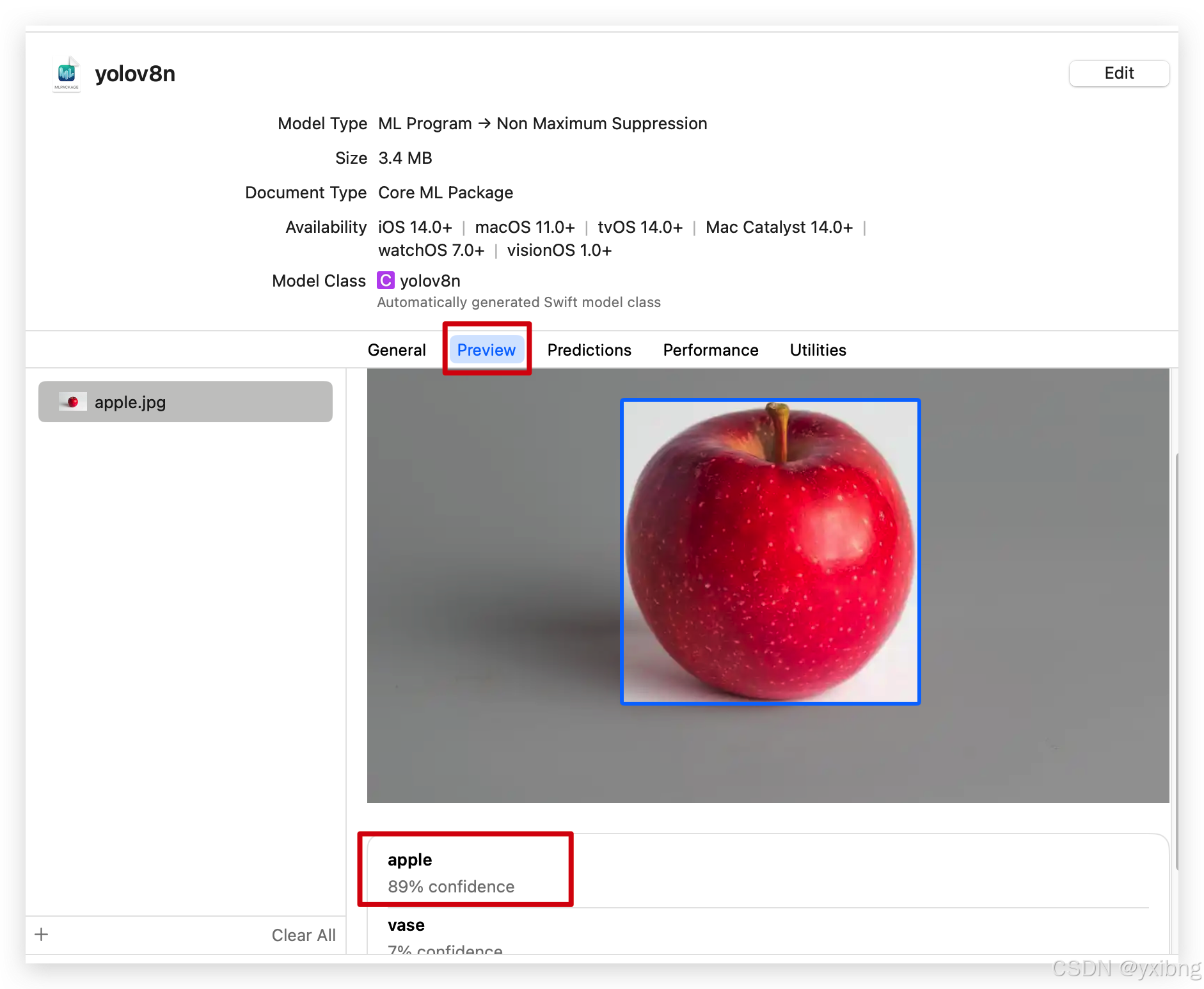
Task: Switch to the General tab
Action: (396, 349)
